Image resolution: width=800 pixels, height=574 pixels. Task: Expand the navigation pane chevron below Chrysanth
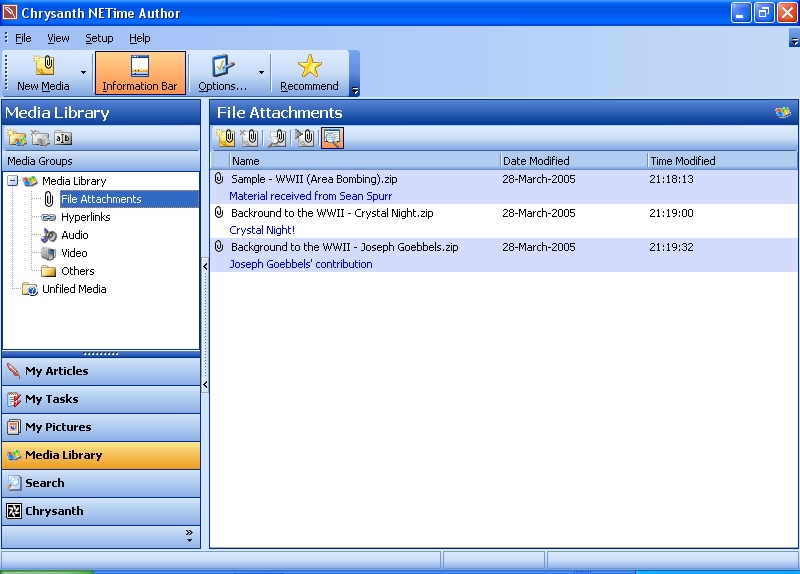click(189, 536)
